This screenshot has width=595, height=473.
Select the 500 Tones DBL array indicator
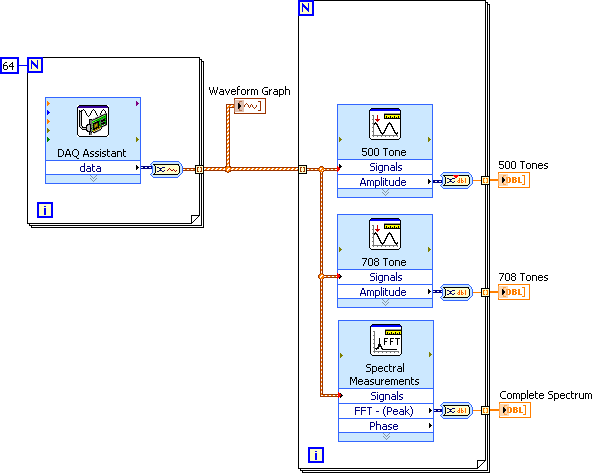tap(514, 180)
